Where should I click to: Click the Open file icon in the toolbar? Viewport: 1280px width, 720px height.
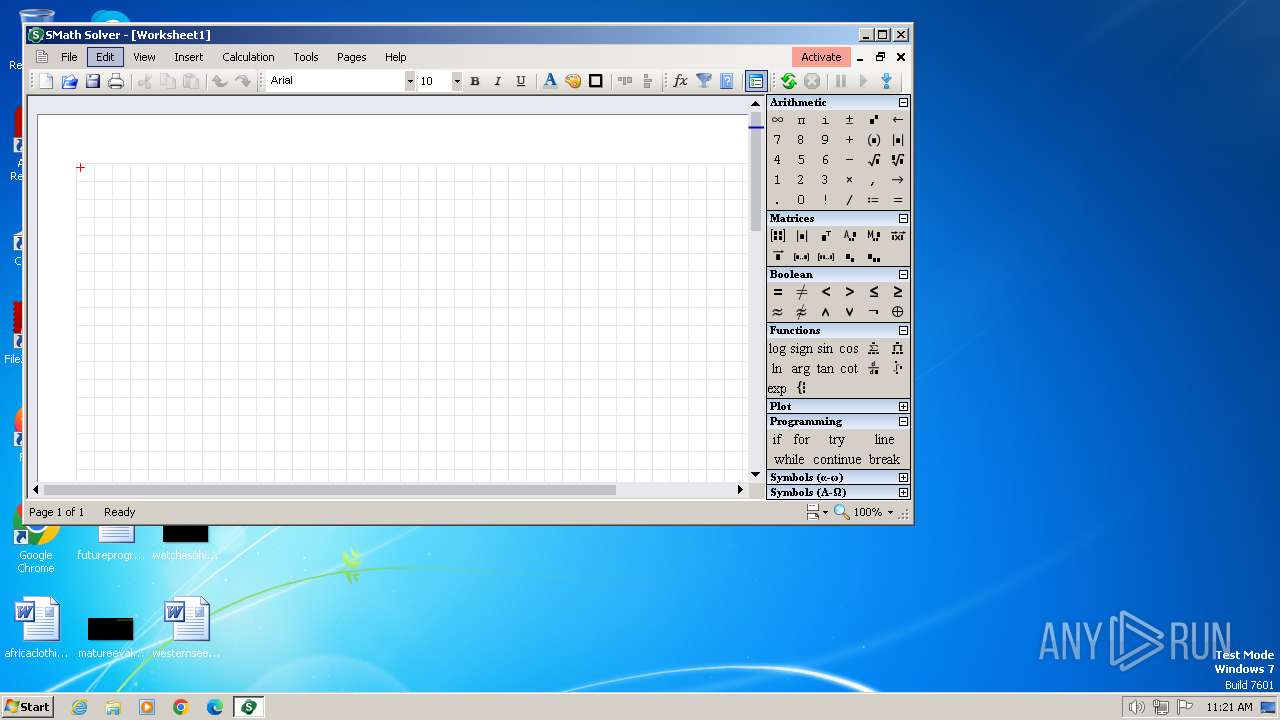tap(69, 81)
